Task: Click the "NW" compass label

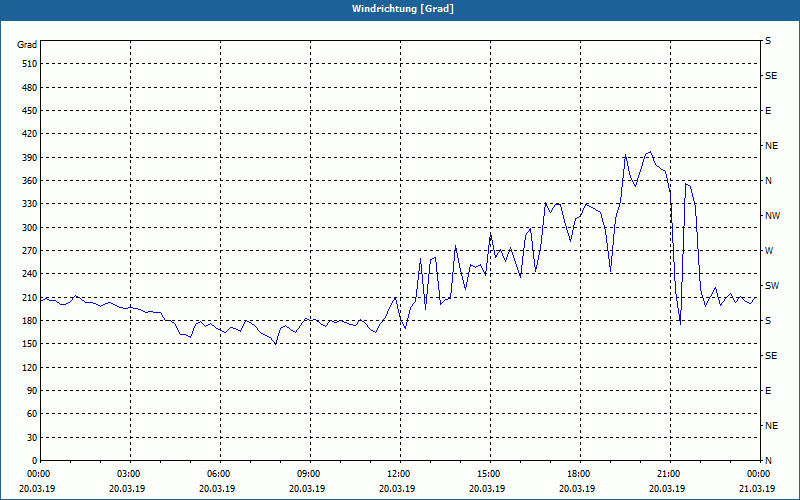Action: tap(772, 216)
